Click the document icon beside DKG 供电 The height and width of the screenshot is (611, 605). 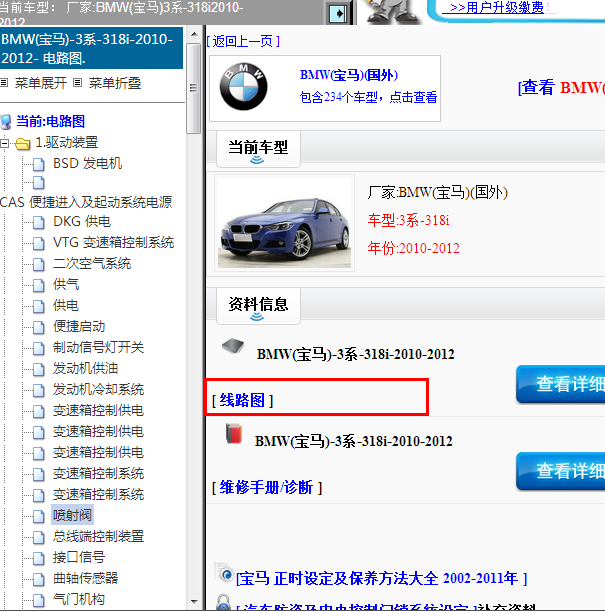[39, 223]
